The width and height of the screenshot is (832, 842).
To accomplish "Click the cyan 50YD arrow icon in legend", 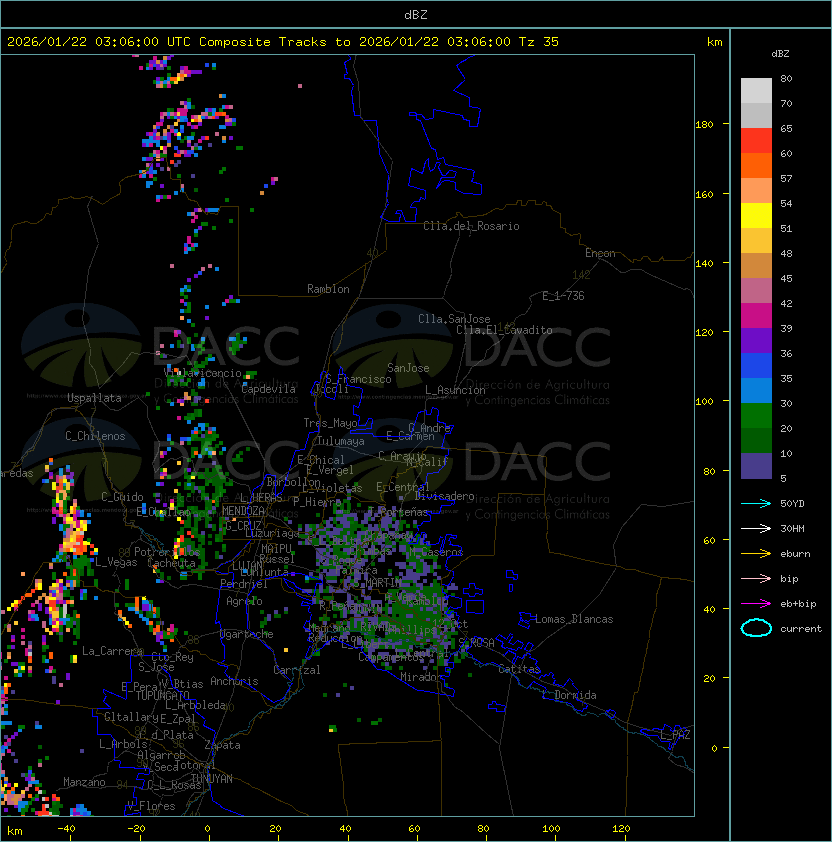I will click(756, 503).
